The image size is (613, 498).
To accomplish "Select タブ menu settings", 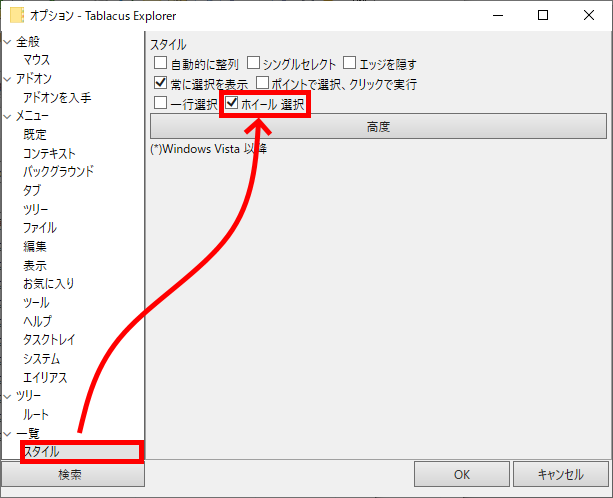I will click(x=32, y=190).
